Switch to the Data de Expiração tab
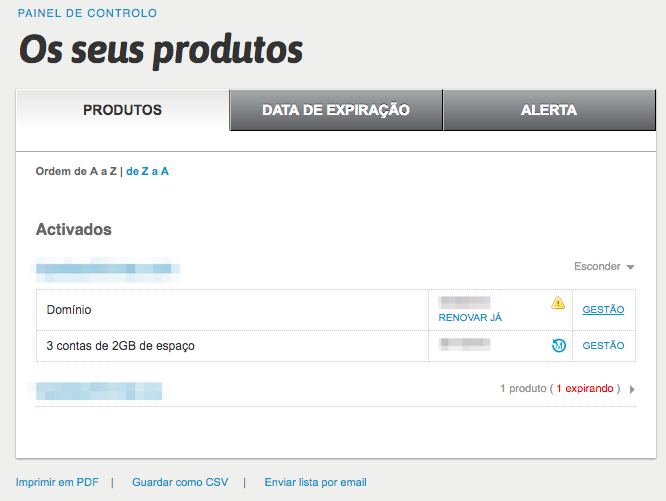Screen dimensions: 666x501 point(336,110)
